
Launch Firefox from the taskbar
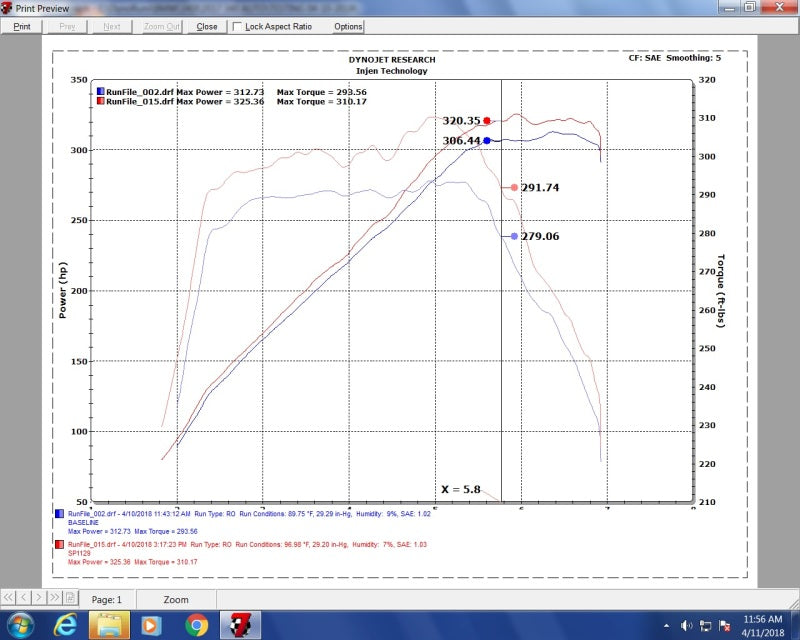[195, 624]
